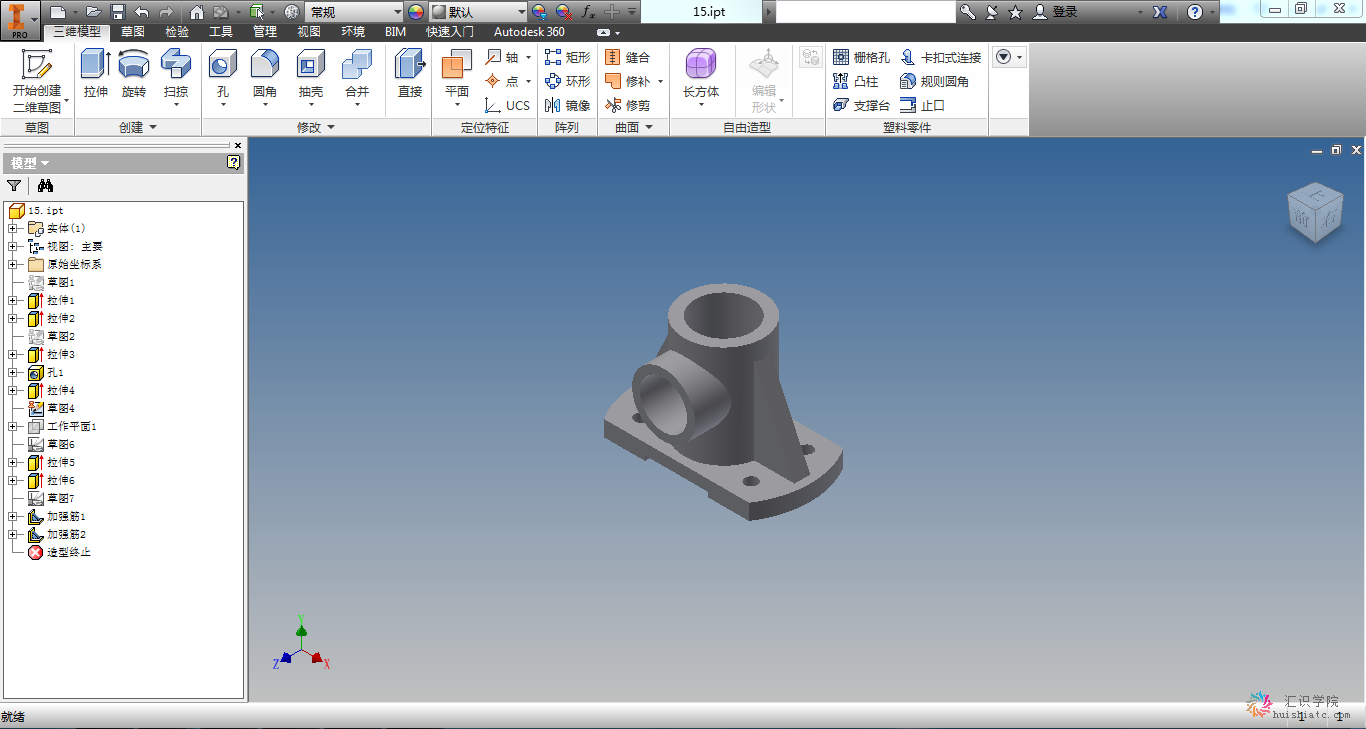This screenshot has height=729, width=1366.
Task: Click the binoculars Find icon in browser
Action: [x=45, y=185]
